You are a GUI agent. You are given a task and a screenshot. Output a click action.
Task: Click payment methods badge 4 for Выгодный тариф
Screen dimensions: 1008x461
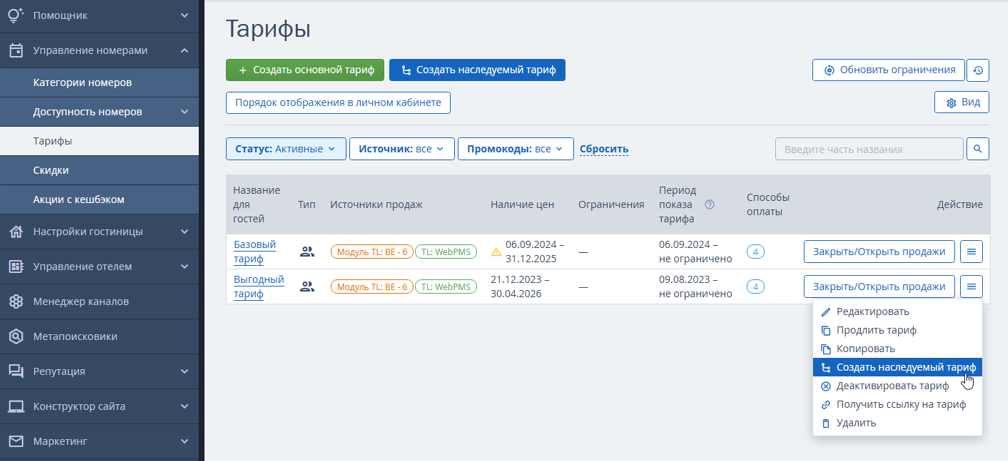[755, 287]
